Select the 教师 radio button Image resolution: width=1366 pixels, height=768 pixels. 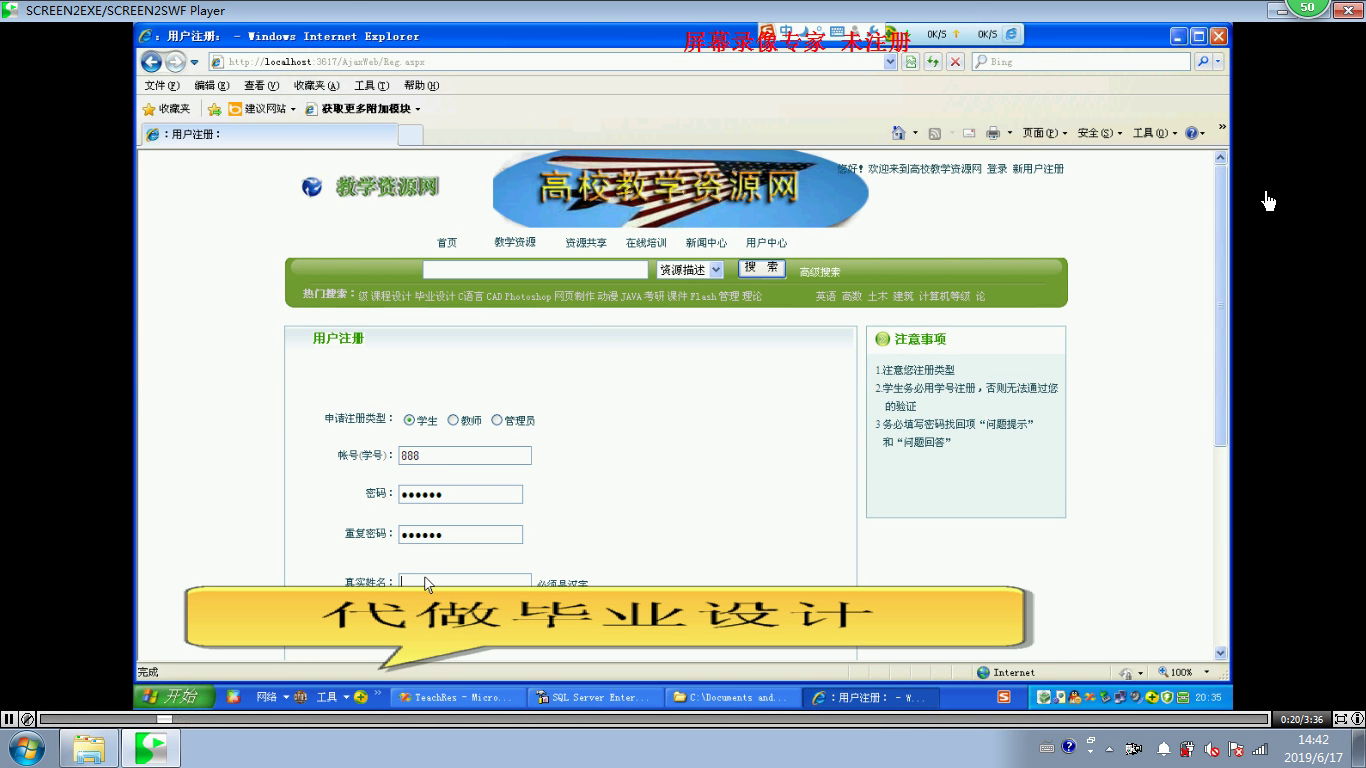pos(453,421)
